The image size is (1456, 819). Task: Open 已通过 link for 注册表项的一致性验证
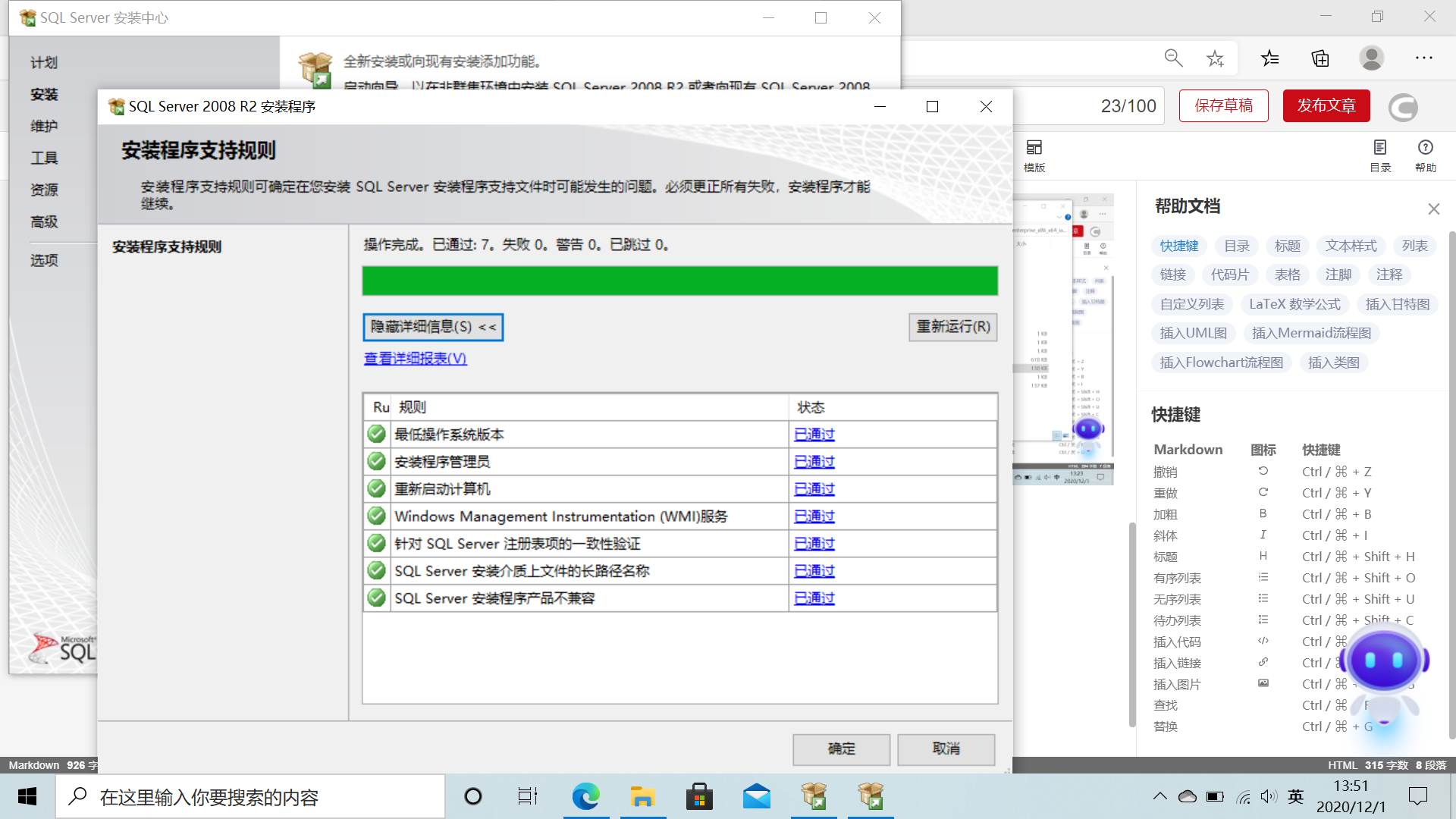pos(814,544)
